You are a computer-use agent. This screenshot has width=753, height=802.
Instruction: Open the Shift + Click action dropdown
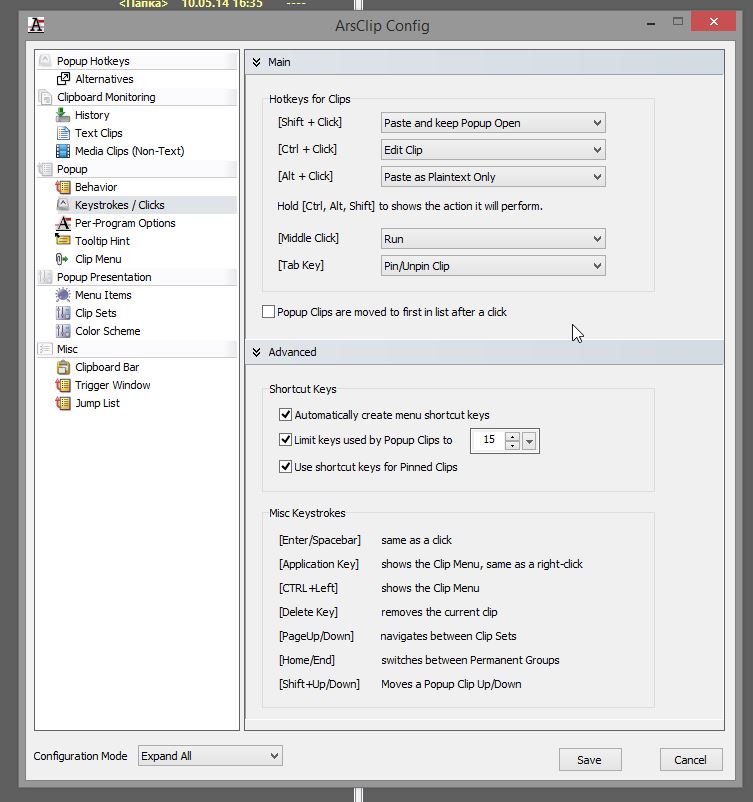click(x=493, y=123)
